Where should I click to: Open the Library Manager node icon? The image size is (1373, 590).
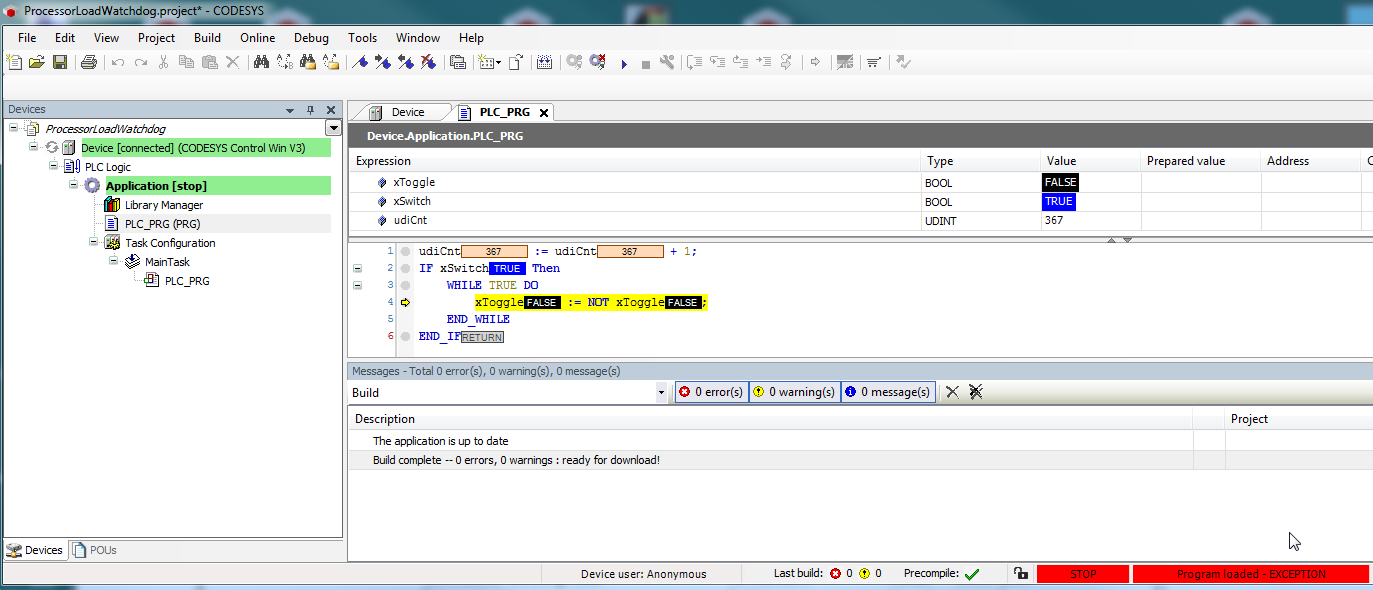coord(112,205)
